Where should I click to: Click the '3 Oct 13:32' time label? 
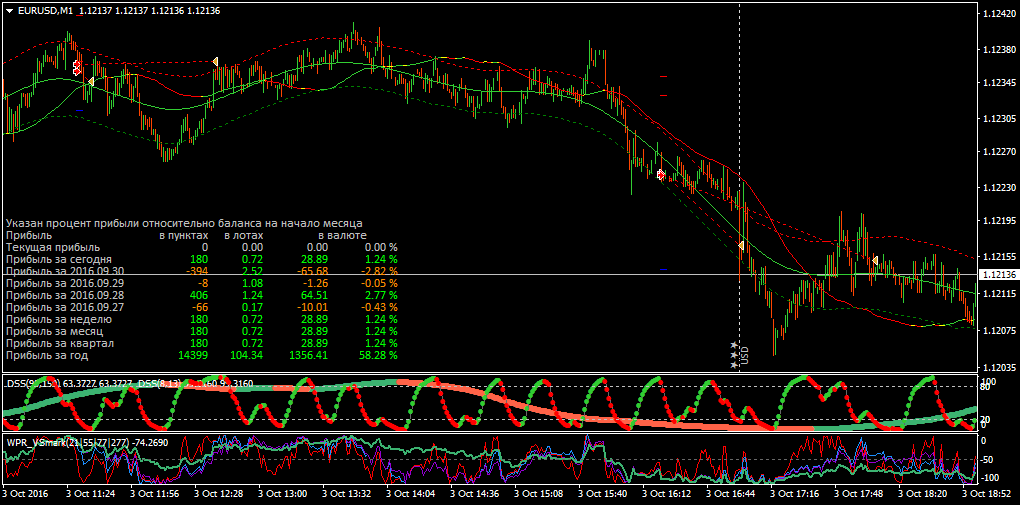point(347,494)
